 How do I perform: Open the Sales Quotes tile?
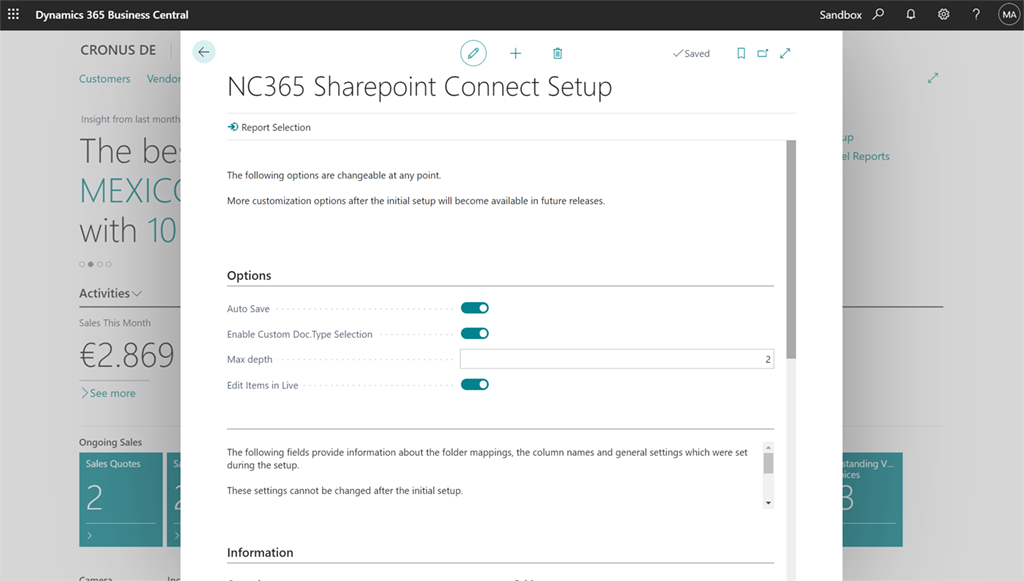tap(121, 499)
